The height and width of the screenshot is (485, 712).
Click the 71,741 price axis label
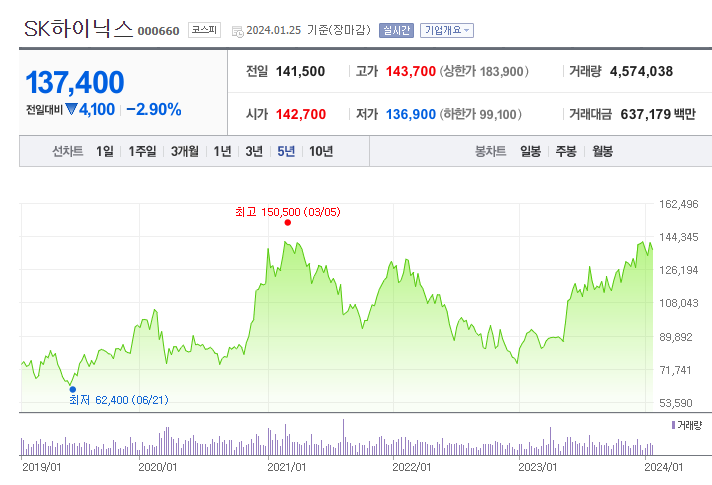click(x=675, y=370)
